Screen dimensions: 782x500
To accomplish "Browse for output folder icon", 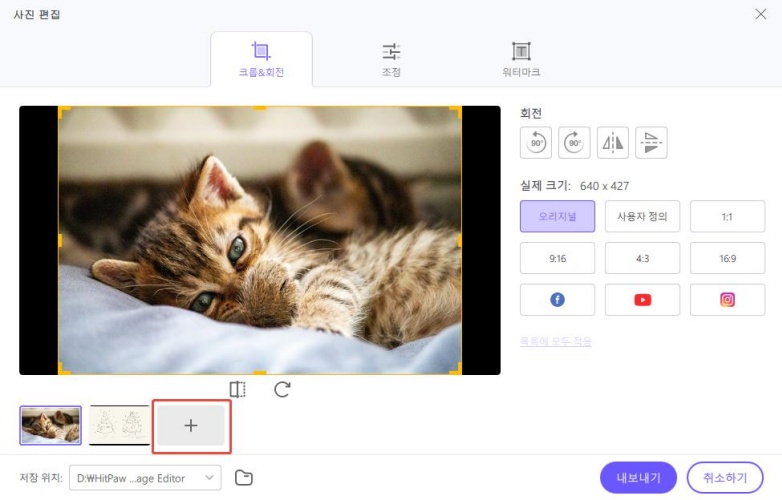I will pyautogui.click(x=244, y=478).
